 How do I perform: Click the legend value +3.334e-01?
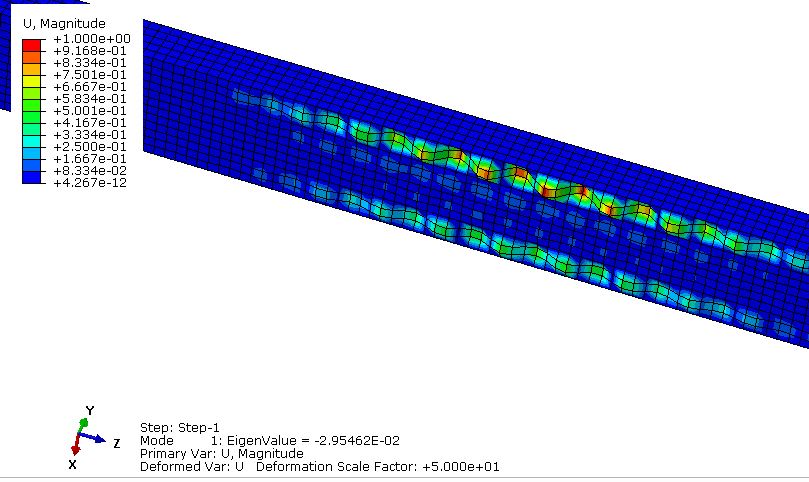pos(90,135)
